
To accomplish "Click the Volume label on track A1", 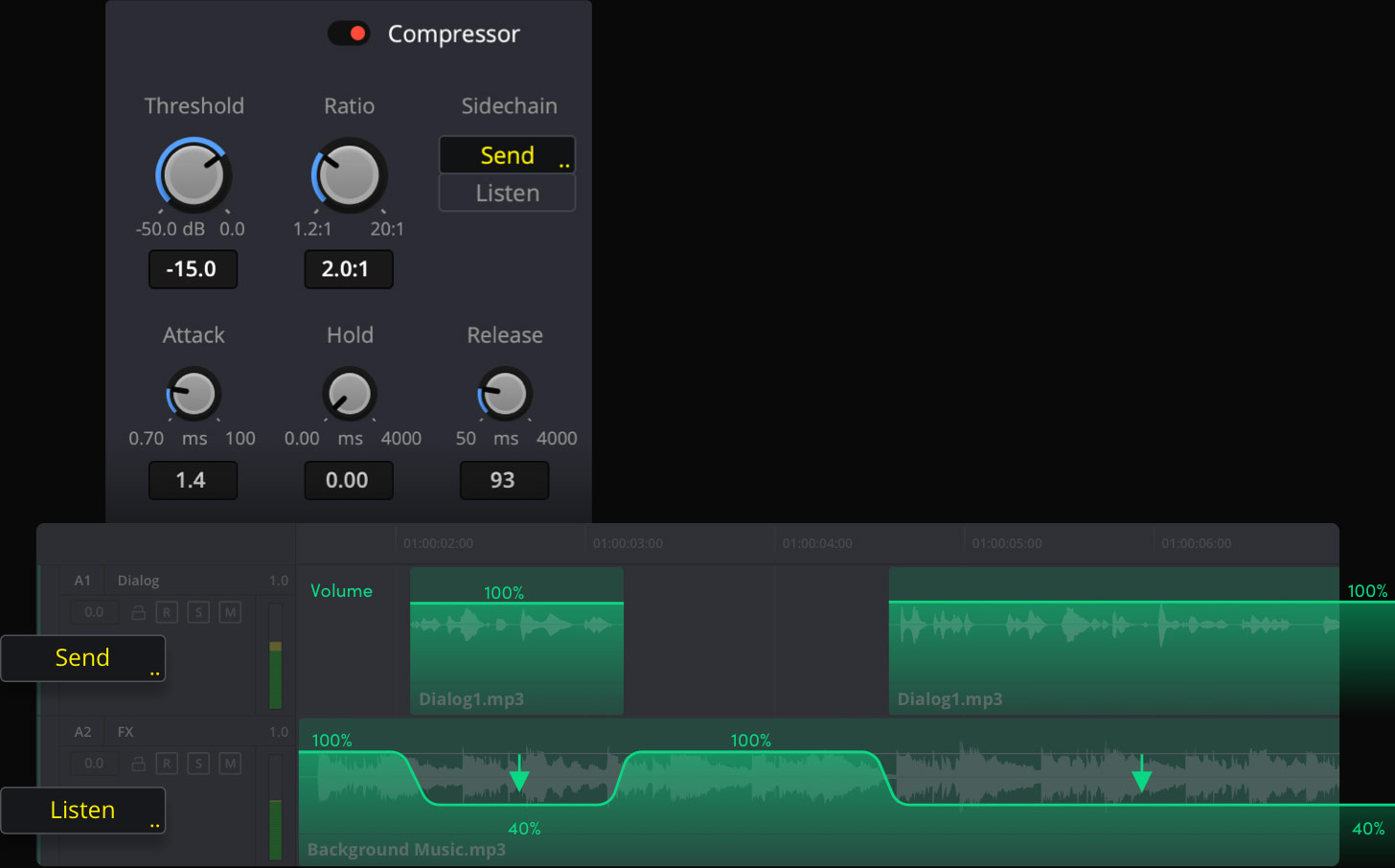I will coord(341,591).
